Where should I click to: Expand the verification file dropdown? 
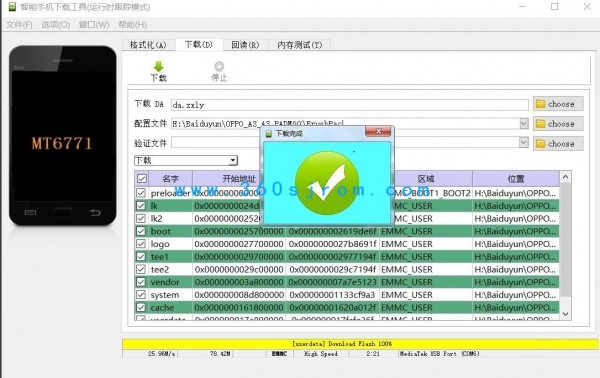click(x=524, y=142)
